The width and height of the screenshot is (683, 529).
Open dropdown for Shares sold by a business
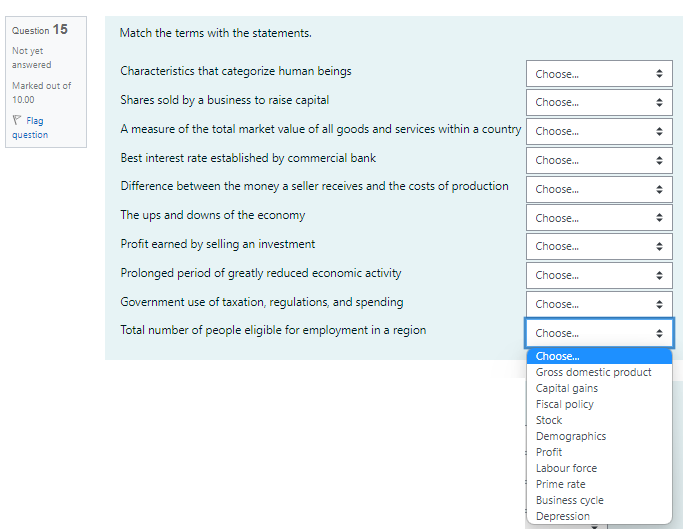click(x=599, y=102)
